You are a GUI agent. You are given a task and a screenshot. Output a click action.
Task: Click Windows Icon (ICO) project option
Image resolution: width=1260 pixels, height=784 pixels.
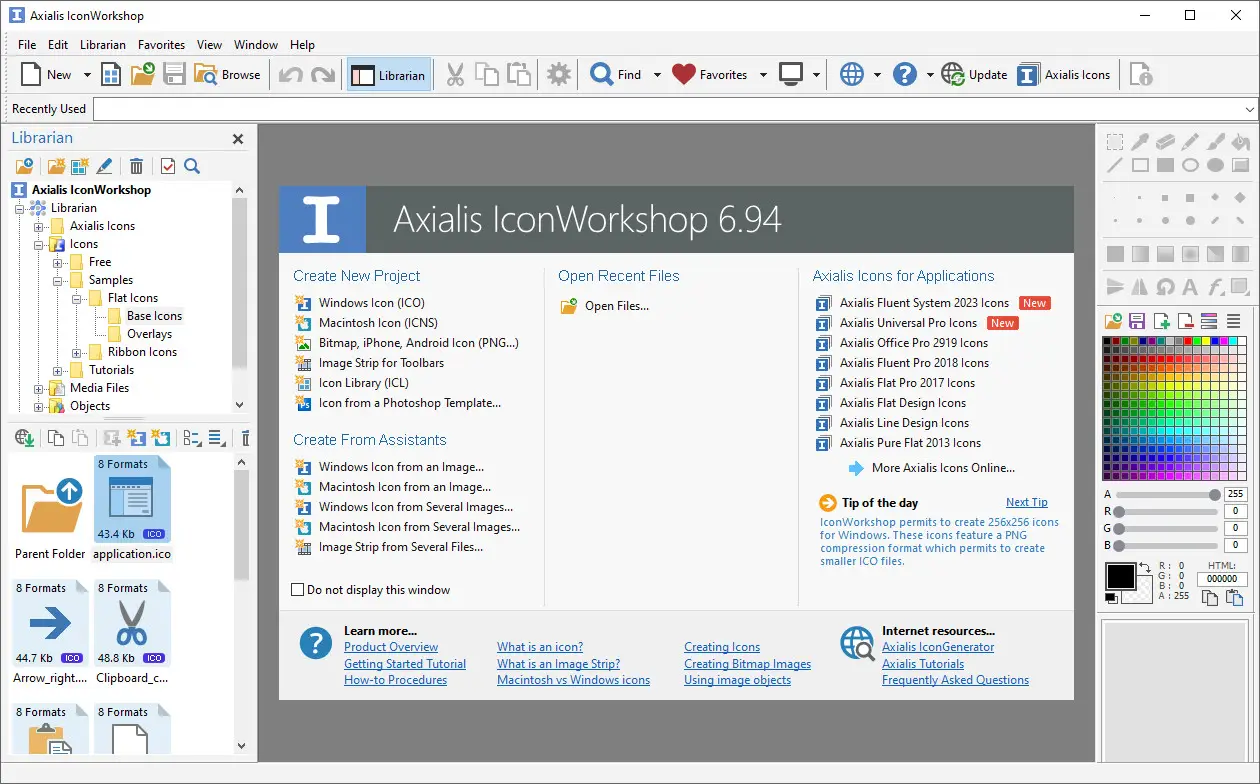click(371, 303)
